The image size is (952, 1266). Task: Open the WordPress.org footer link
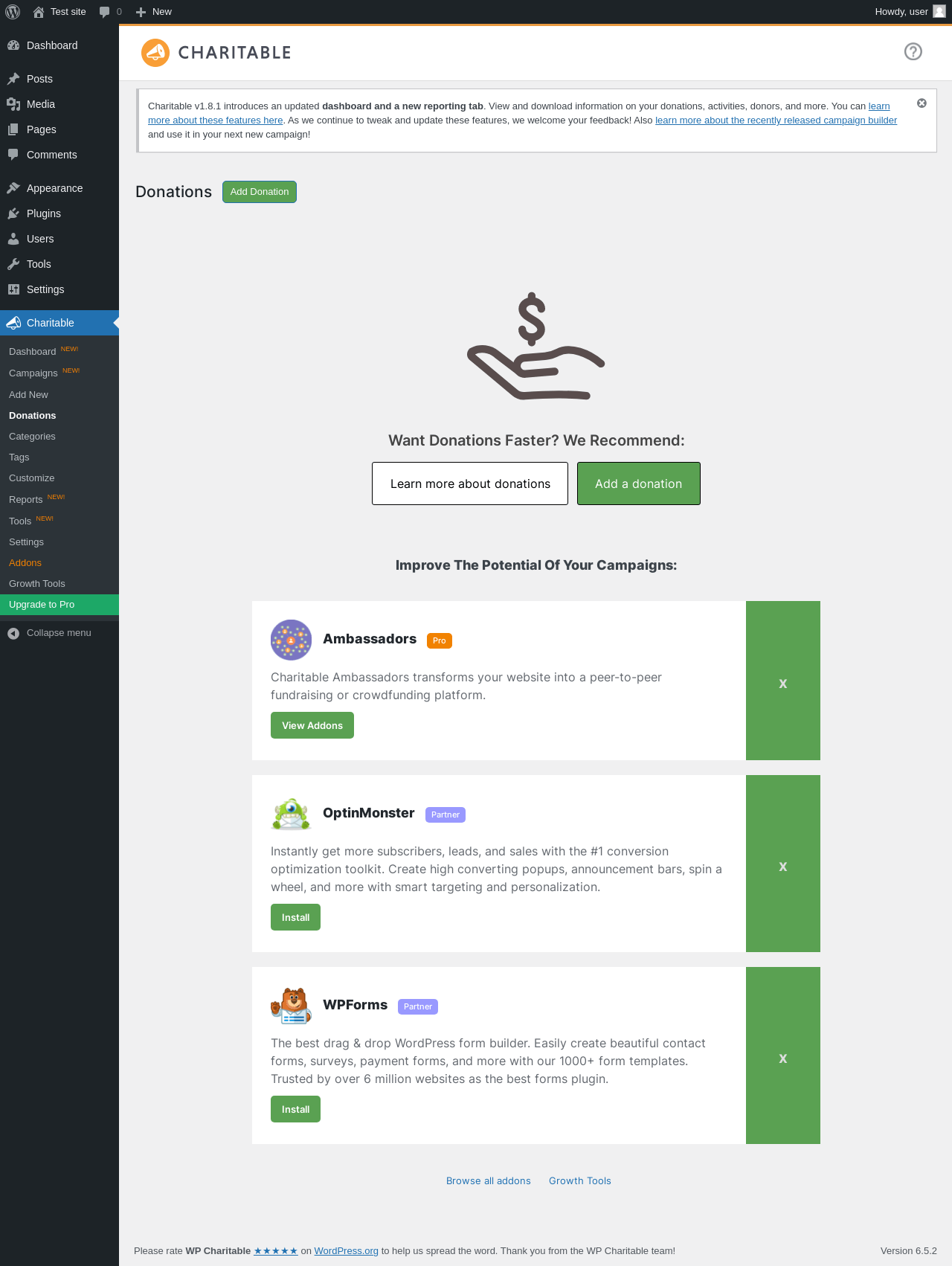(346, 1251)
